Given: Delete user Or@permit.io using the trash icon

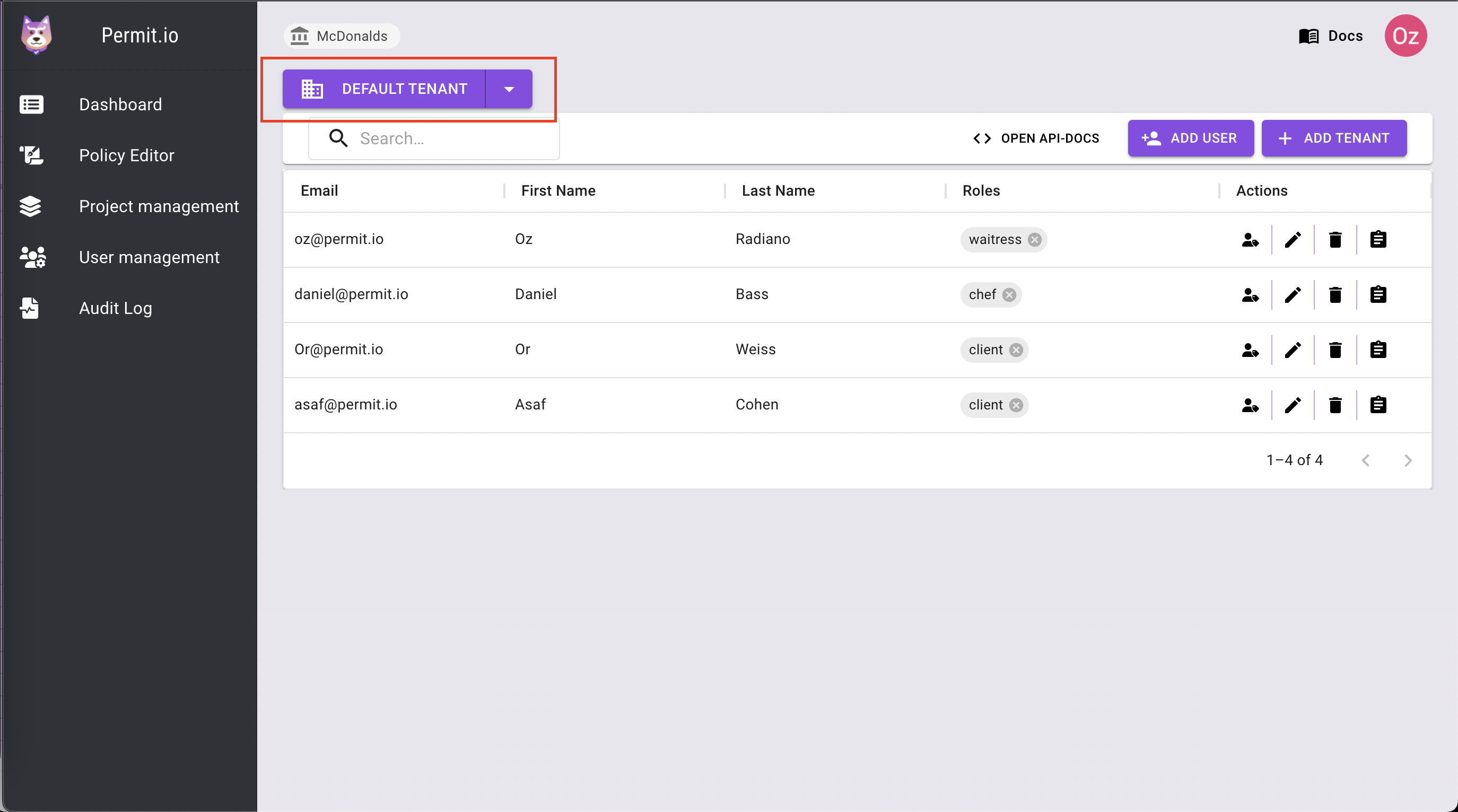Looking at the screenshot, I should click(1335, 350).
